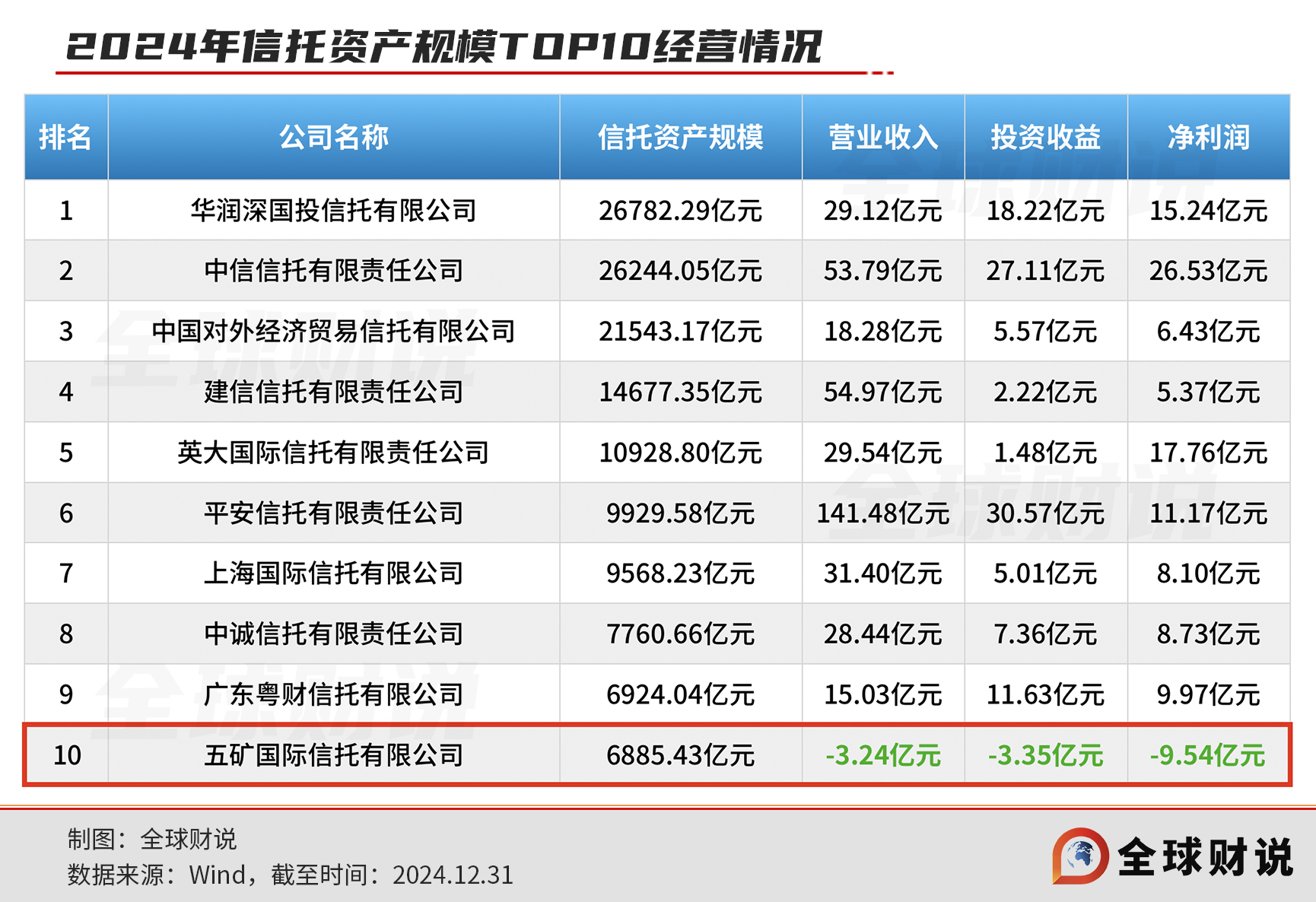Select 平安信托有限责任公司 company name

point(333,513)
